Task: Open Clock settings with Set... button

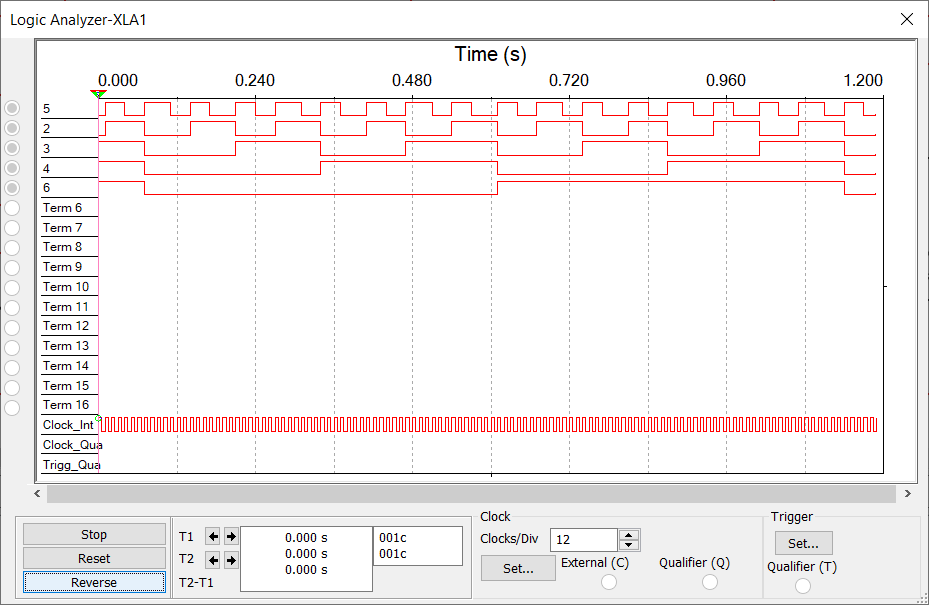Action: click(518, 568)
